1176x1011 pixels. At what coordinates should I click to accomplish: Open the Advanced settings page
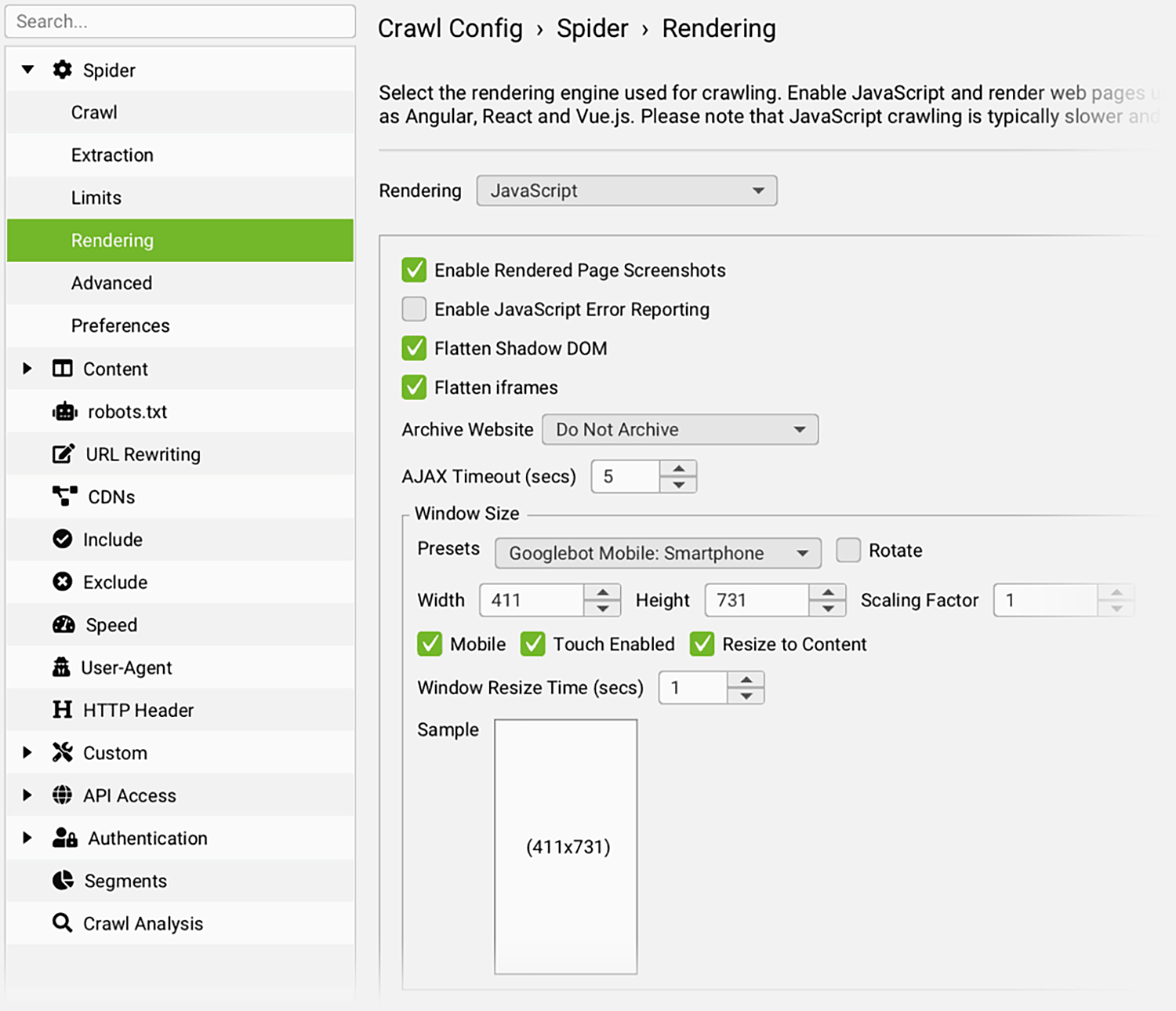[x=180, y=283]
